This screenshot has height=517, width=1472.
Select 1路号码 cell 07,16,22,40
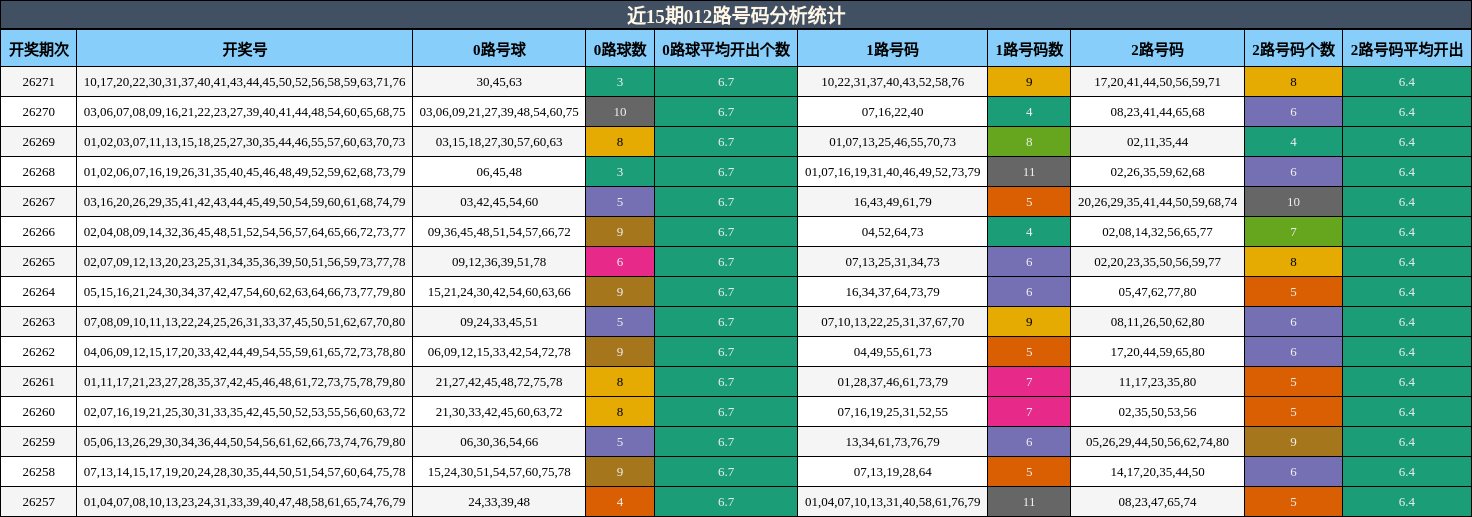893,112
